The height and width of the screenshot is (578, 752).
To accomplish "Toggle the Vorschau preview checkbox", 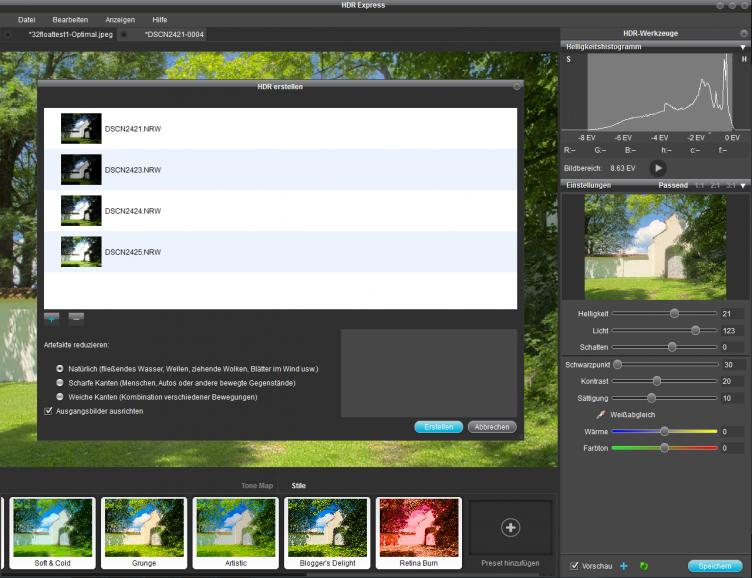I will 574,566.
